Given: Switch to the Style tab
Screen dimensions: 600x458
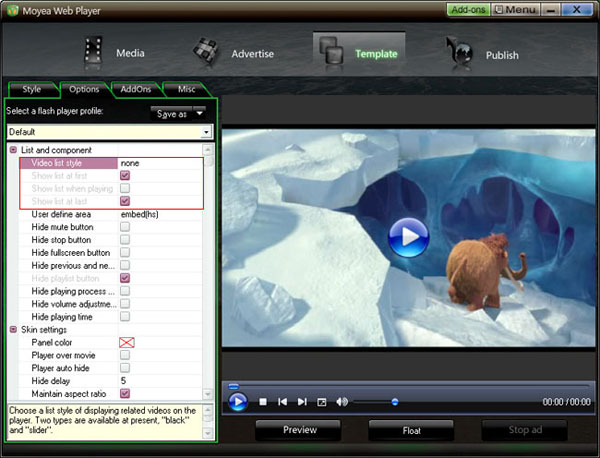Looking at the screenshot, I should point(32,89).
